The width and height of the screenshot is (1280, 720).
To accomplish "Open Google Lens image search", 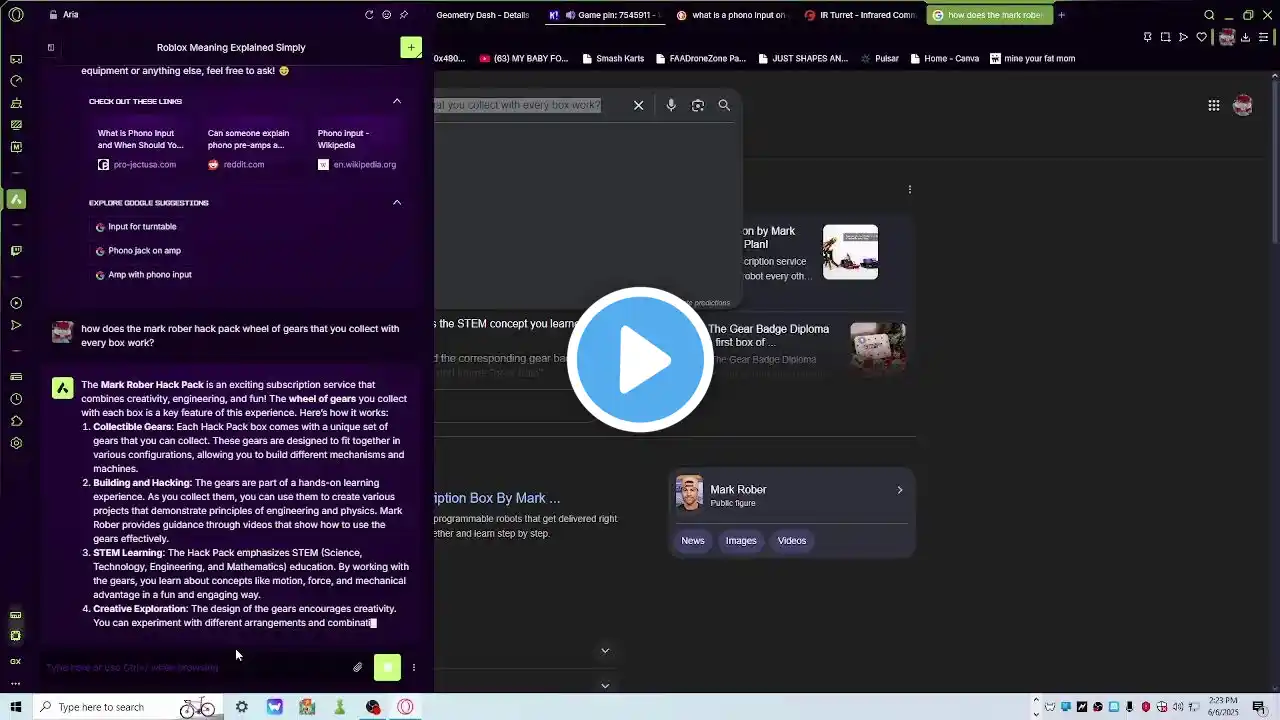I will click(698, 105).
